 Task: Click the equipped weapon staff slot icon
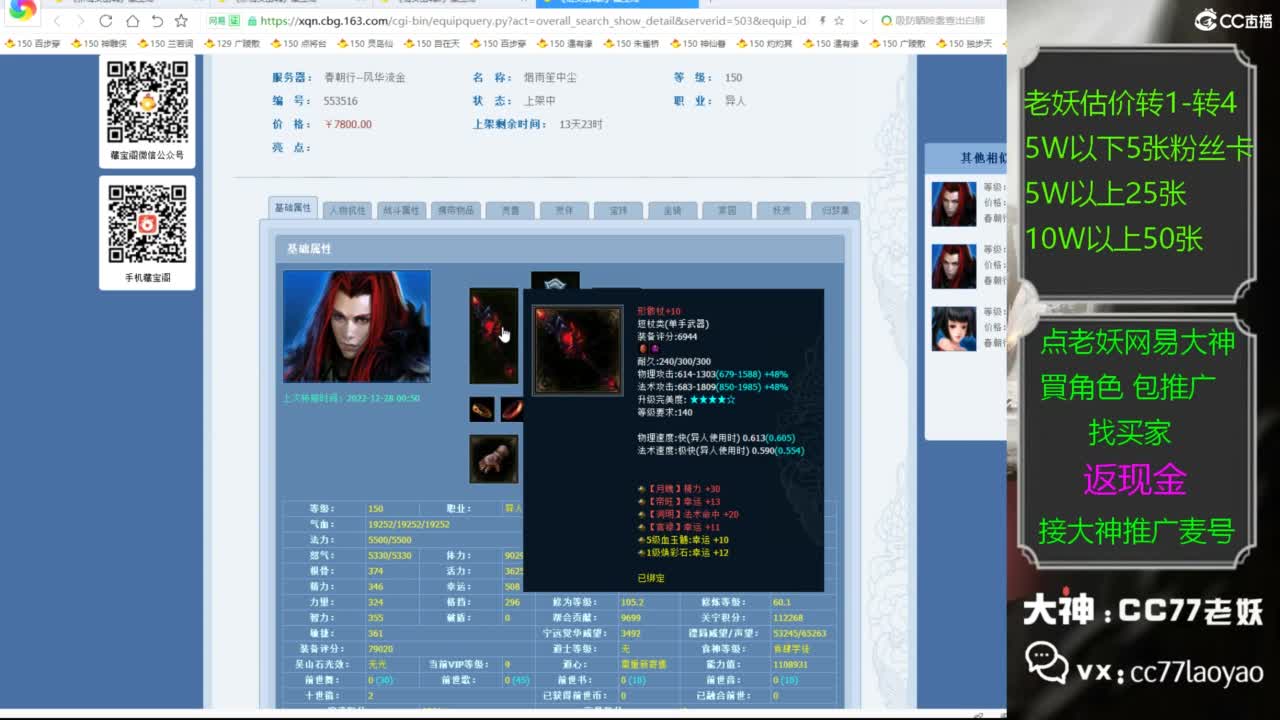(x=494, y=336)
